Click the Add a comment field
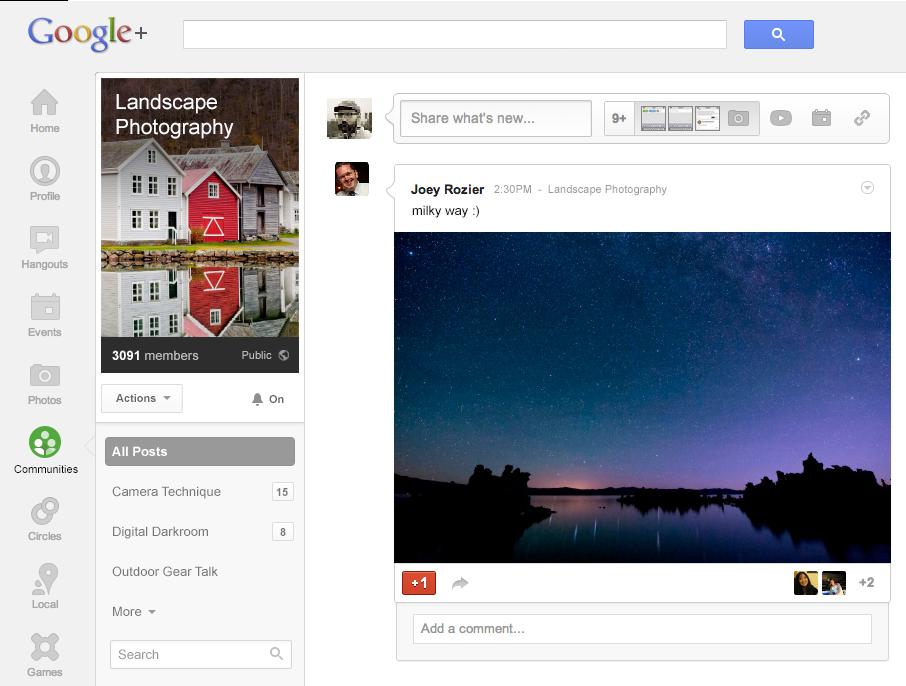Viewport: 906px width, 686px height. [x=641, y=629]
